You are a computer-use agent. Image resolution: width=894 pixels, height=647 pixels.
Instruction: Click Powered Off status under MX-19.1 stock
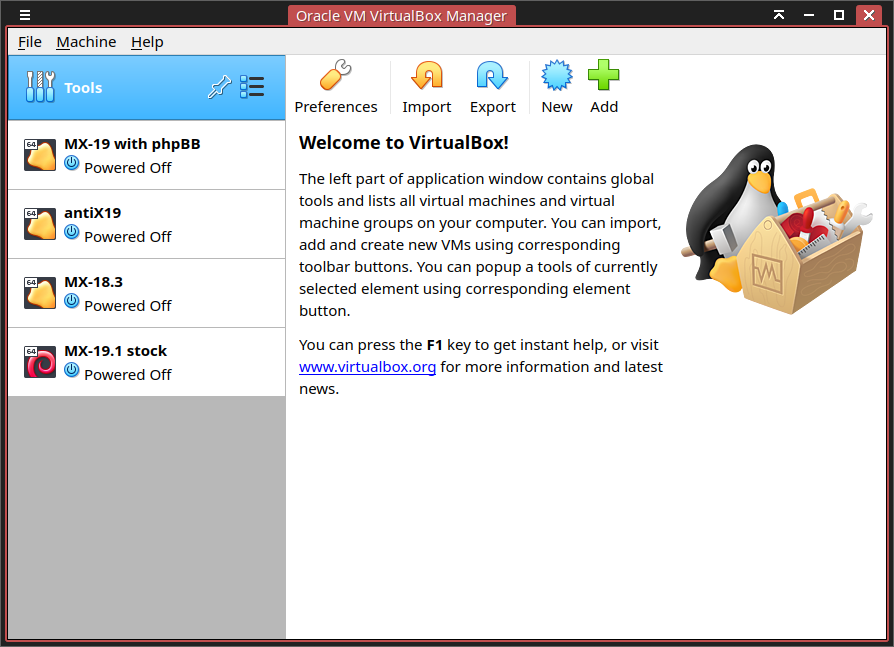click(x=128, y=375)
